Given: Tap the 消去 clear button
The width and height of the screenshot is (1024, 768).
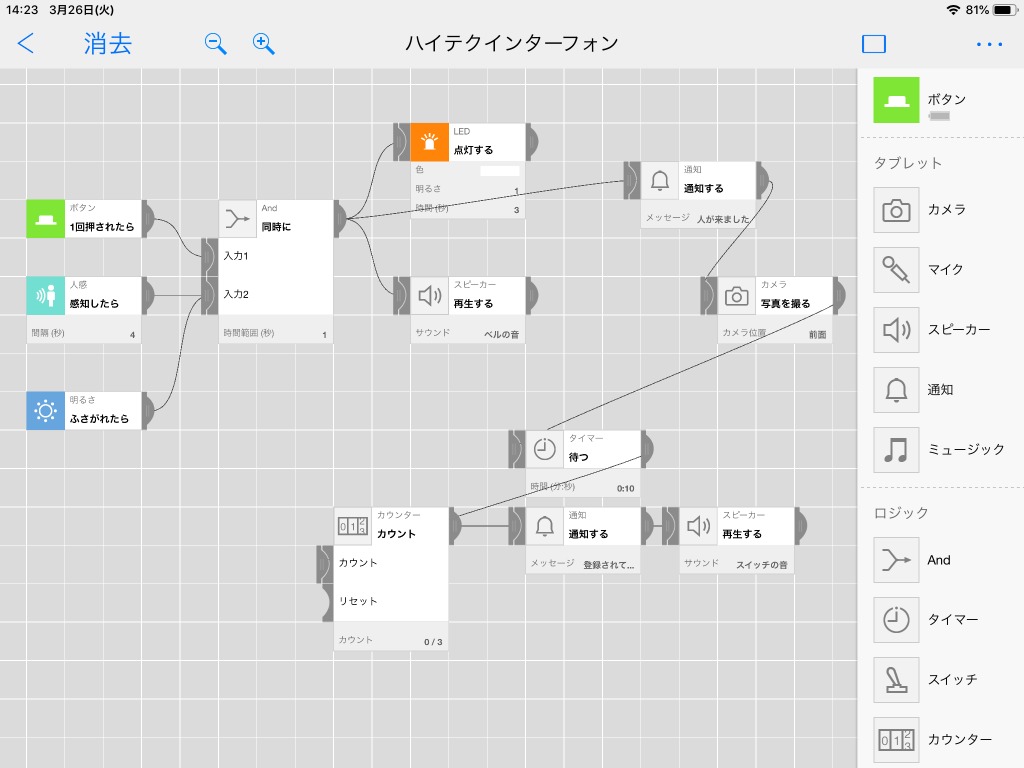Looking at the screenshot, I should click(108, 44).
